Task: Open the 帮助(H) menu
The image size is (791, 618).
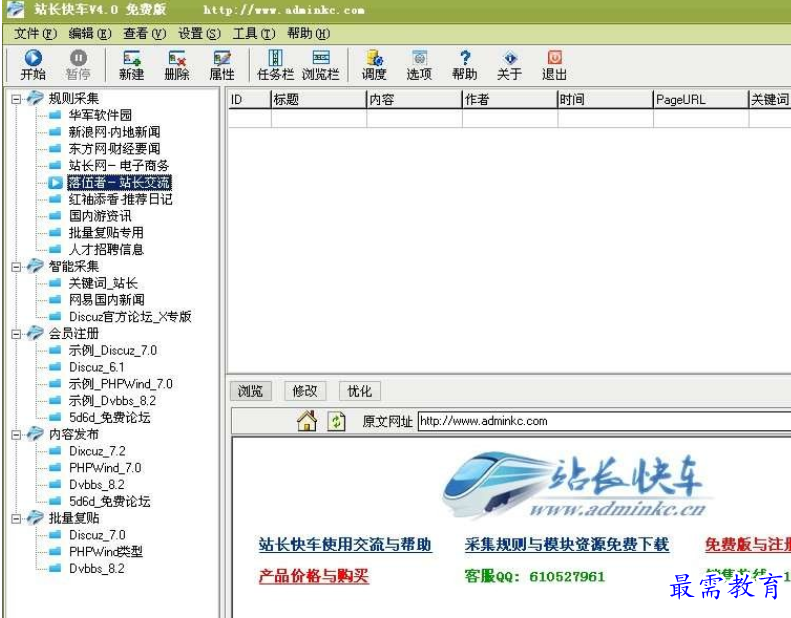Action: click(308, 34)
